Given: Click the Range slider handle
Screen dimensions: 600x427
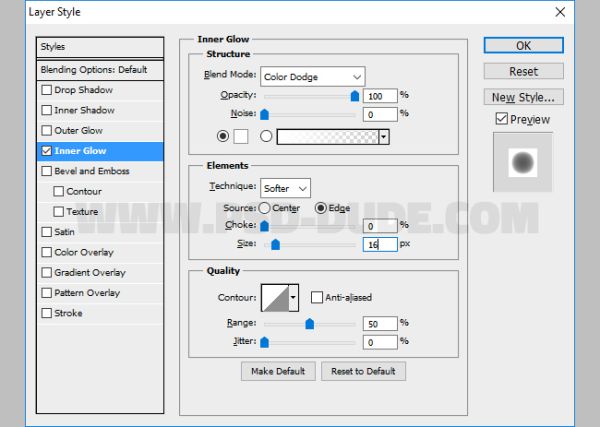Looking at the screenshot, I should tap(310, 324).
